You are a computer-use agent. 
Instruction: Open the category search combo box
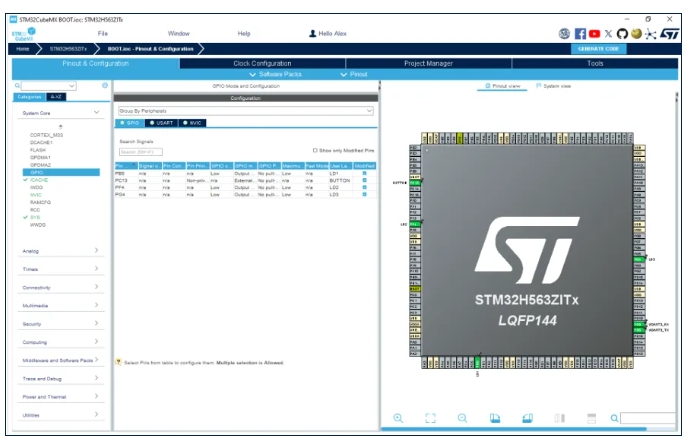[x=48, y=86]
